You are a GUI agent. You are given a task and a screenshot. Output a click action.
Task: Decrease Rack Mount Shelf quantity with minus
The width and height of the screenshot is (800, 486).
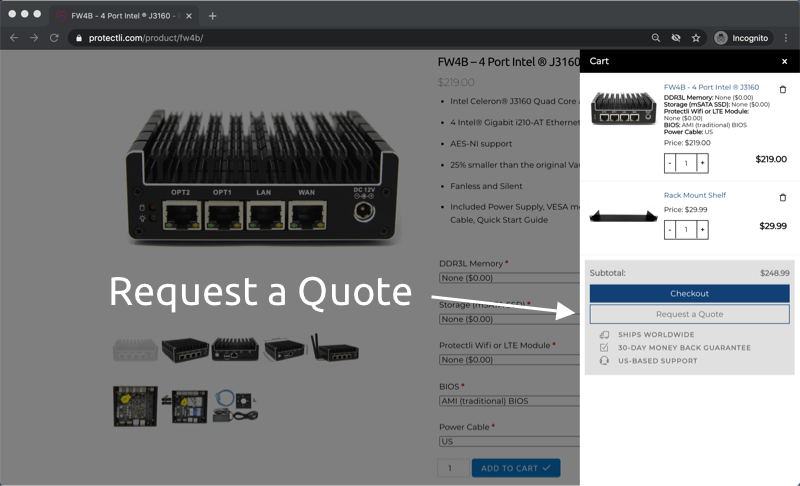[x=670, y=230]
